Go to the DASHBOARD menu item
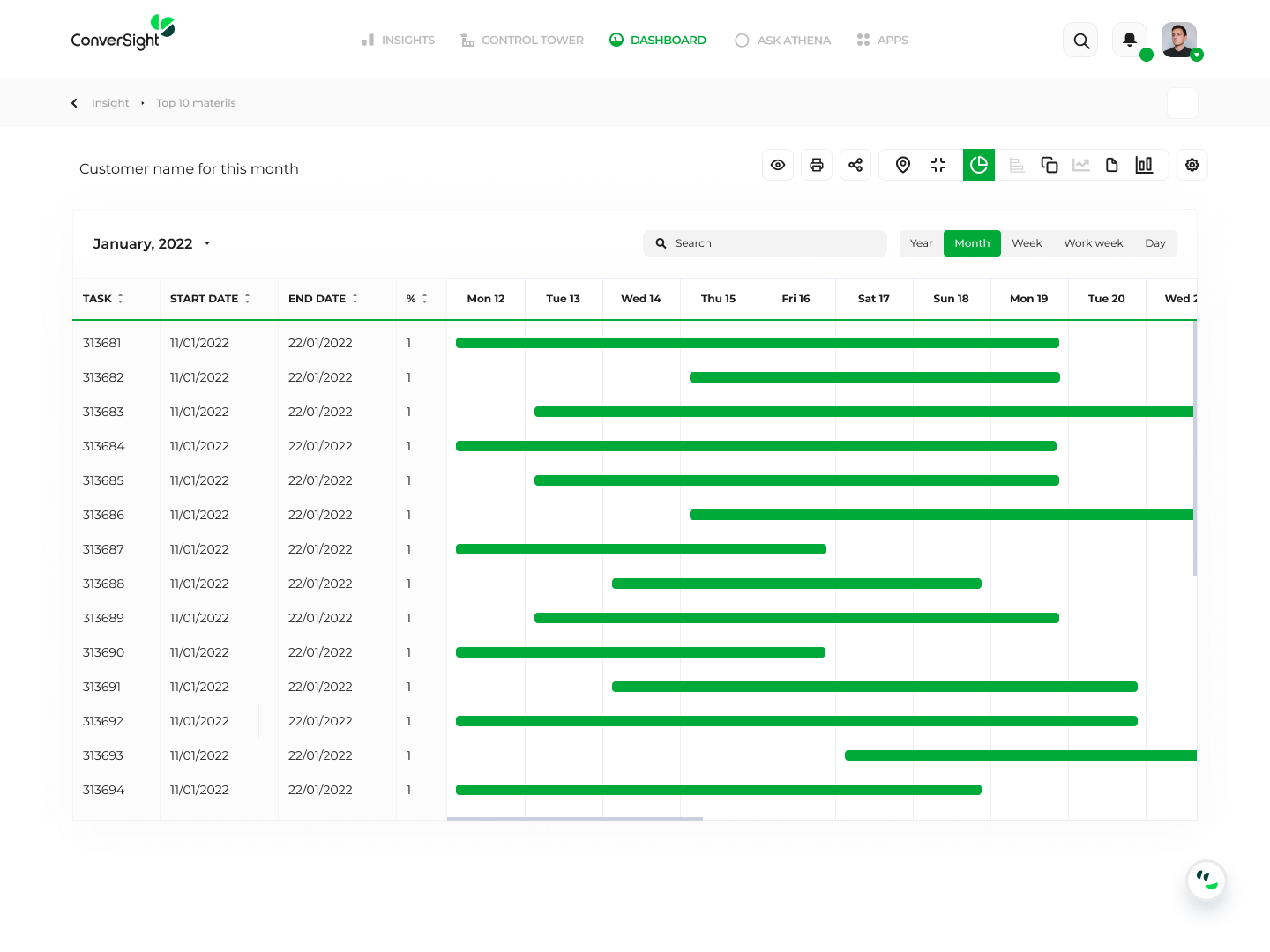 [658, 40]
